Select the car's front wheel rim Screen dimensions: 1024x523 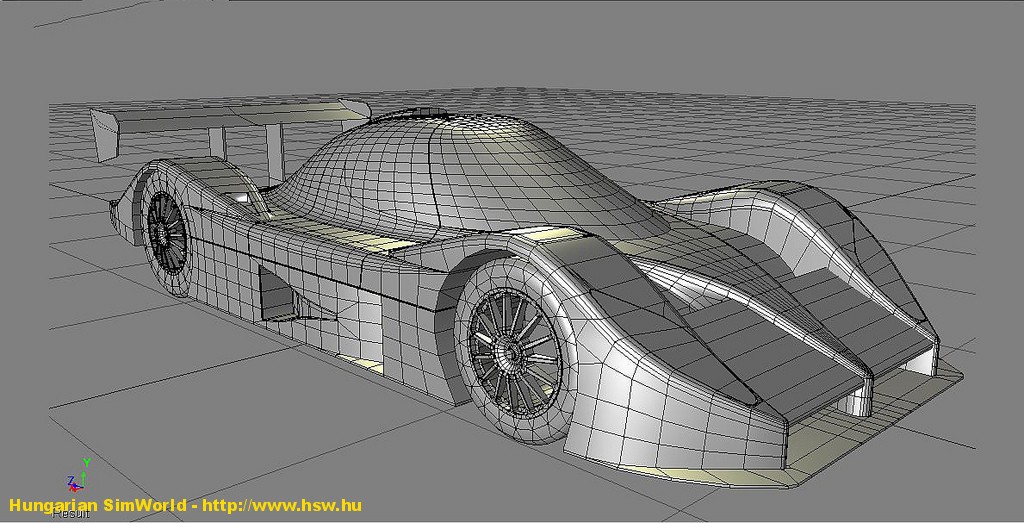tap(510, 351)
